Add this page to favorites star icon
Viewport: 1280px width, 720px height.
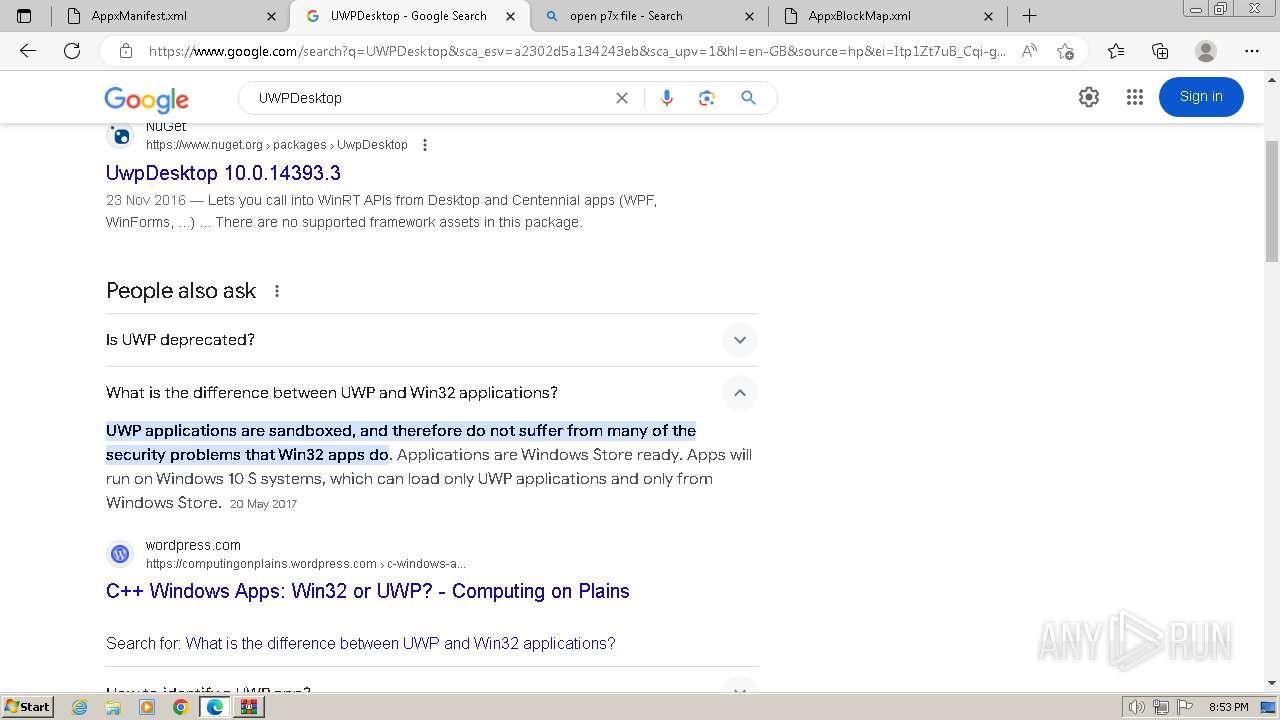1065,51
